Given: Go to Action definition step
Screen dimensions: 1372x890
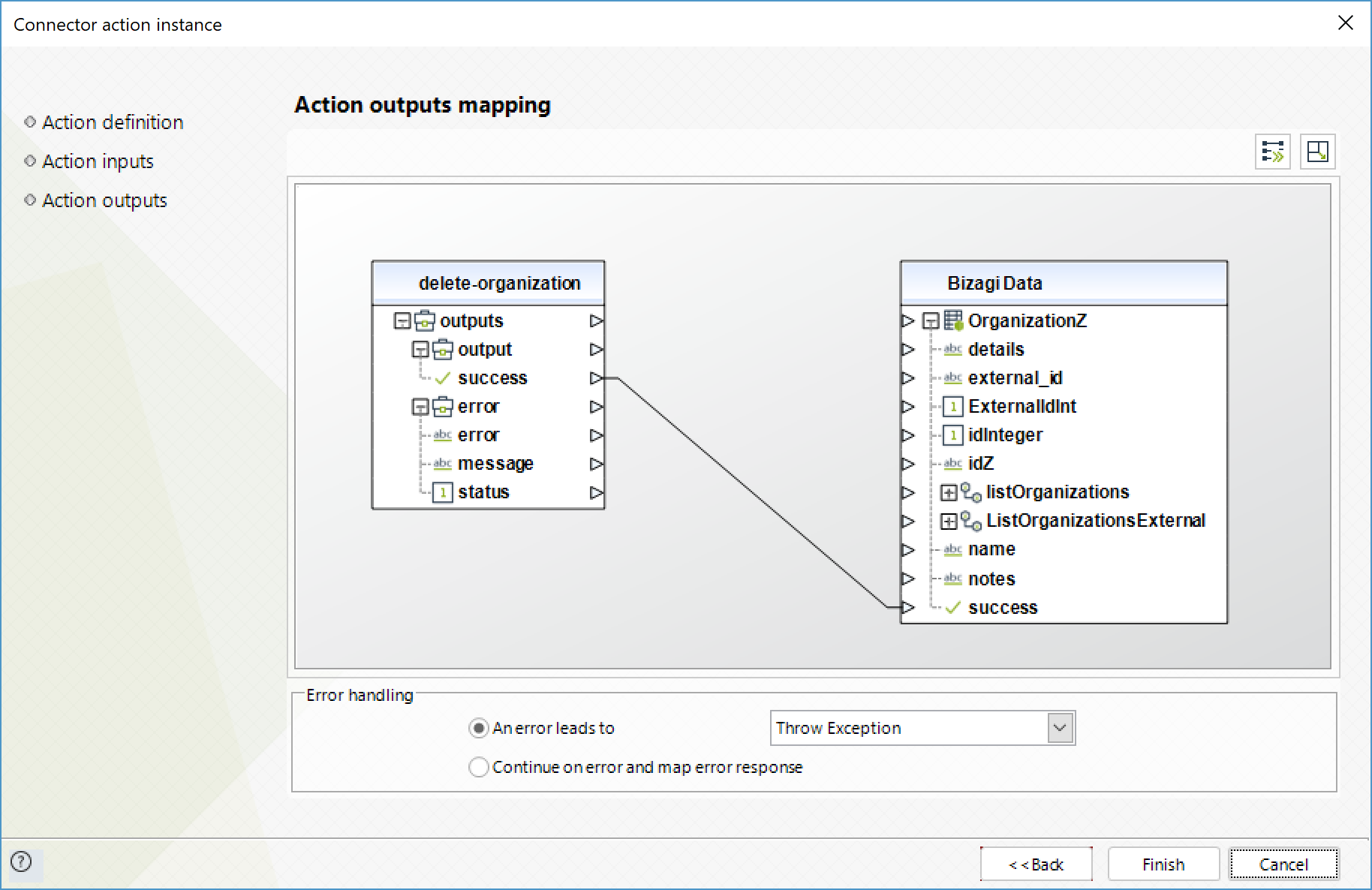Looking at the screenshot, I should pos(113,122).
